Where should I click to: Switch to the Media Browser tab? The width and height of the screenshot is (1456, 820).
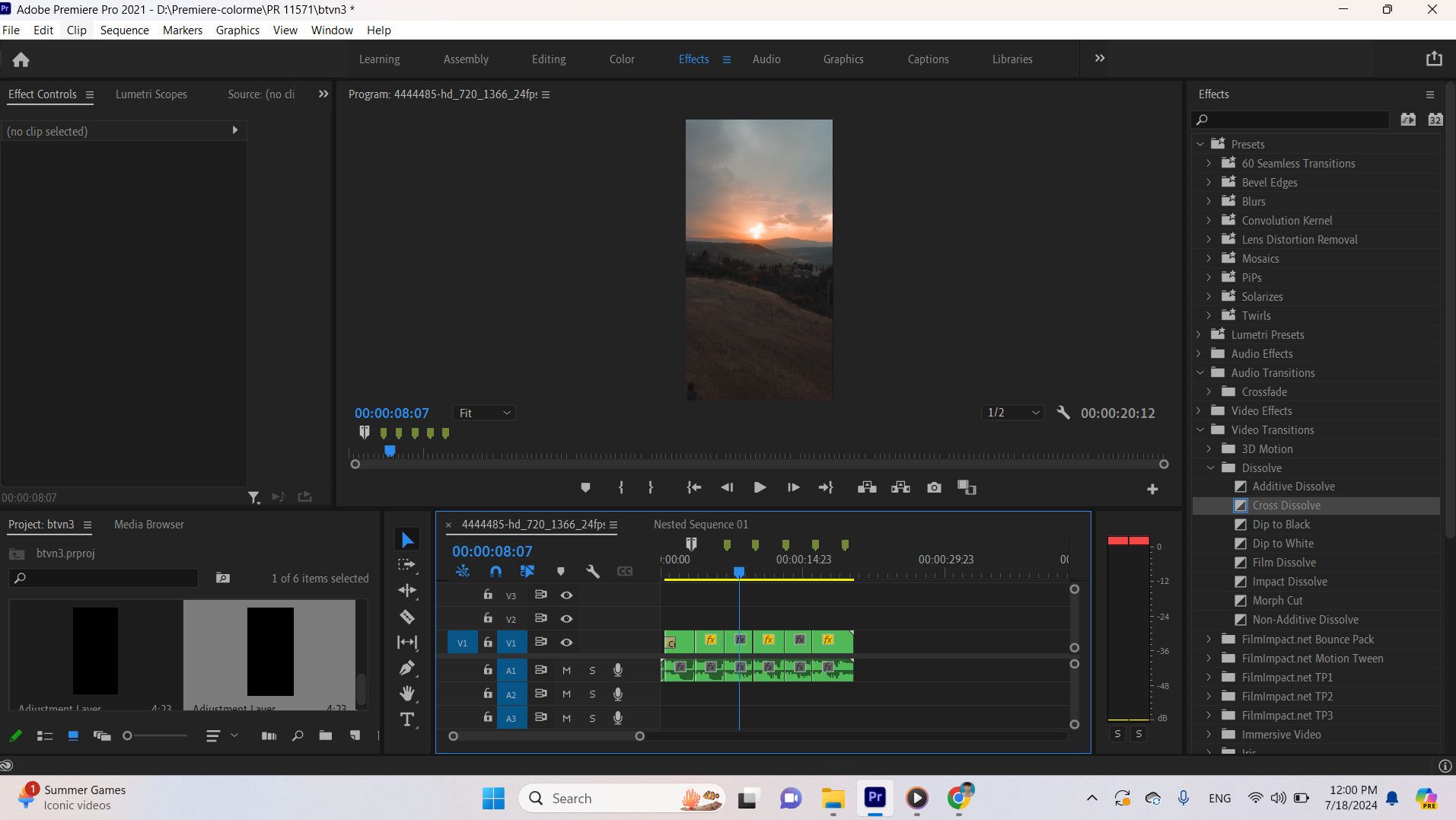tap(149, 525)
